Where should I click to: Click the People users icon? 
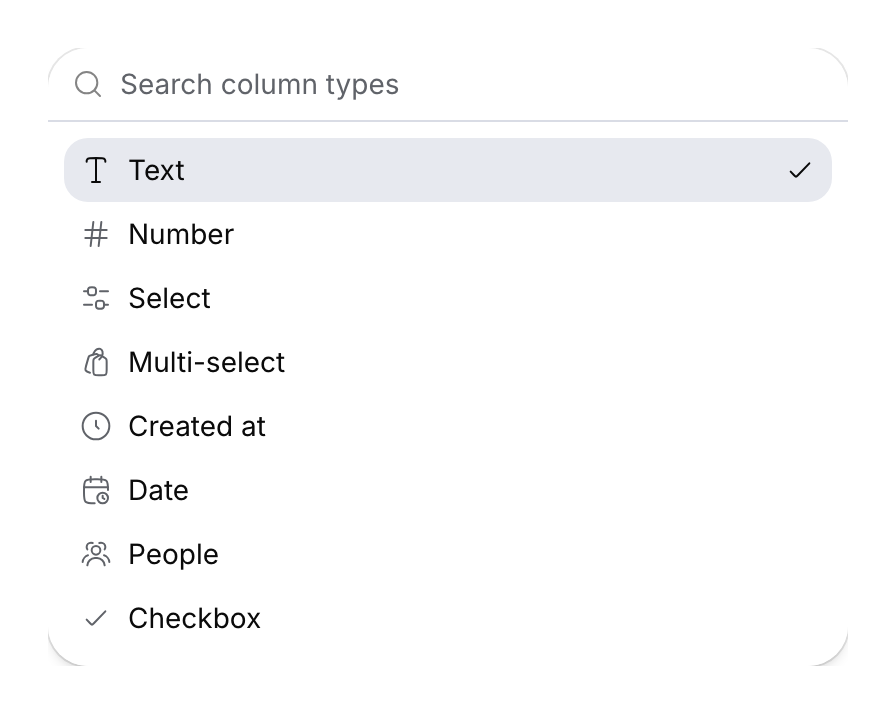(96, 554)
